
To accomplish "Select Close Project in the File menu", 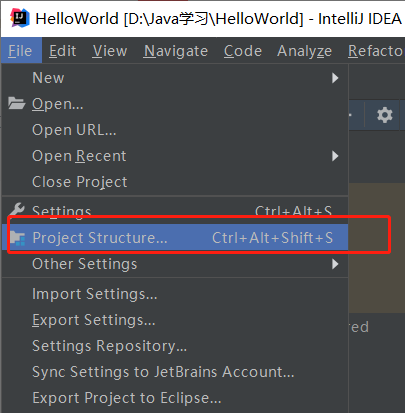I will tap(175, 182).
